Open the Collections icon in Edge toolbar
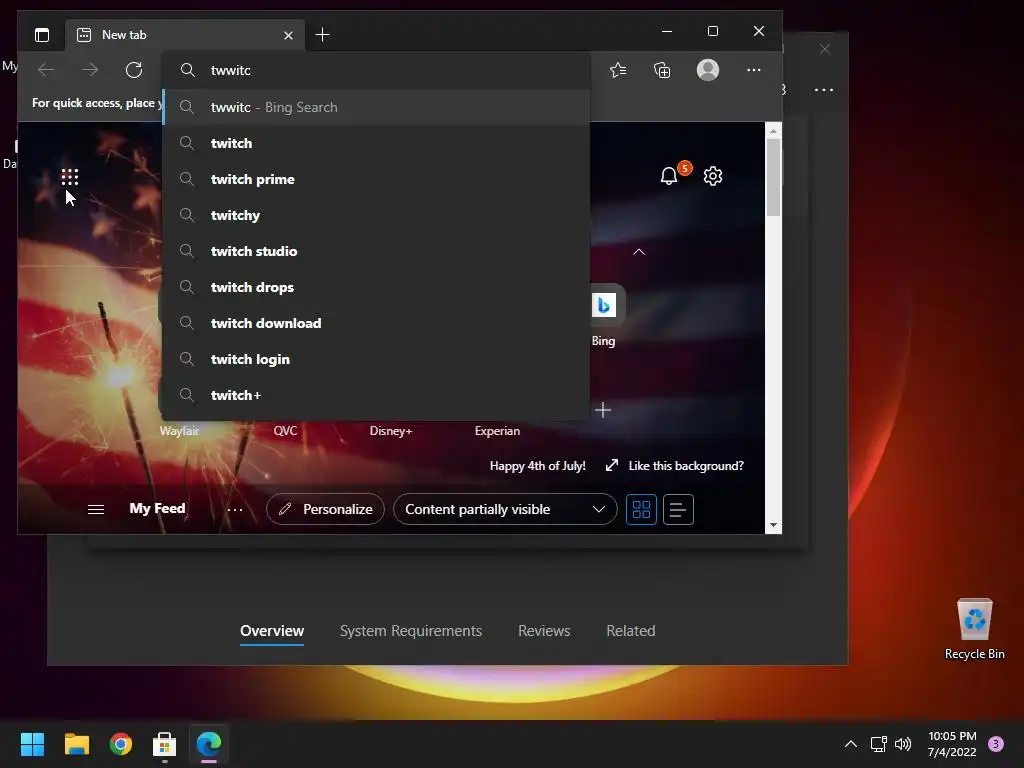 tap(662, 70)
